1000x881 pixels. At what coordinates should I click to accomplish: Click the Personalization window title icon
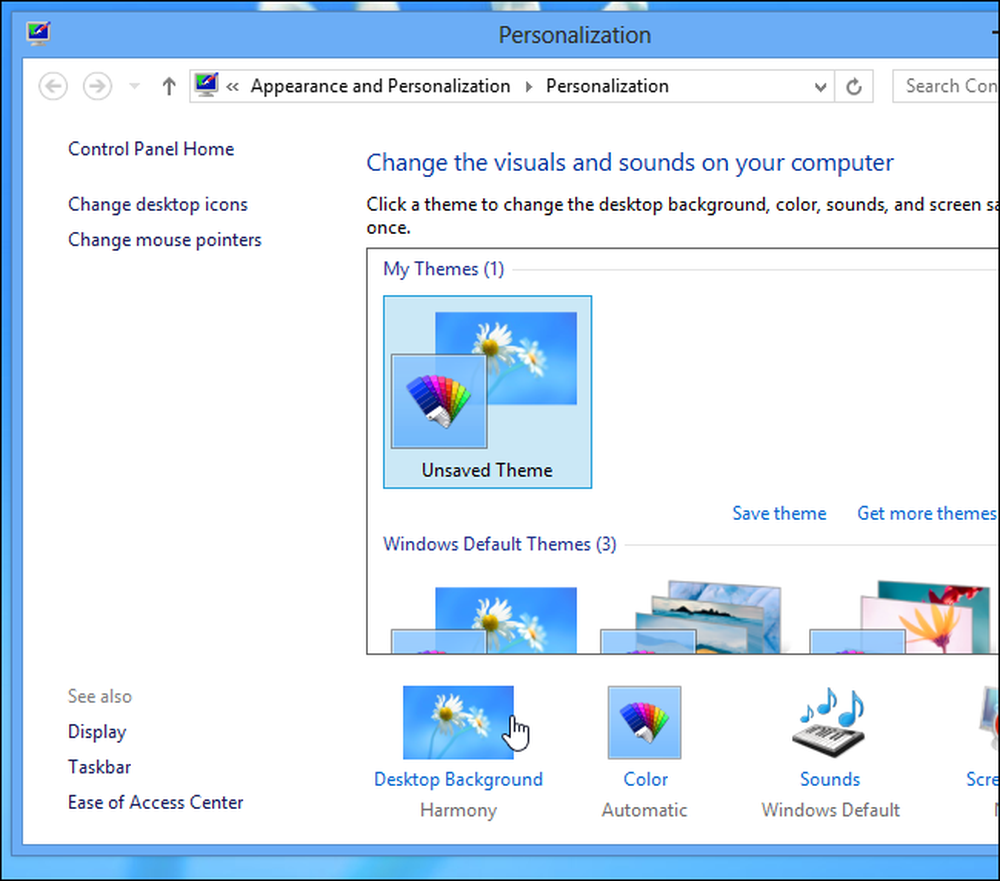click(38, 33)
